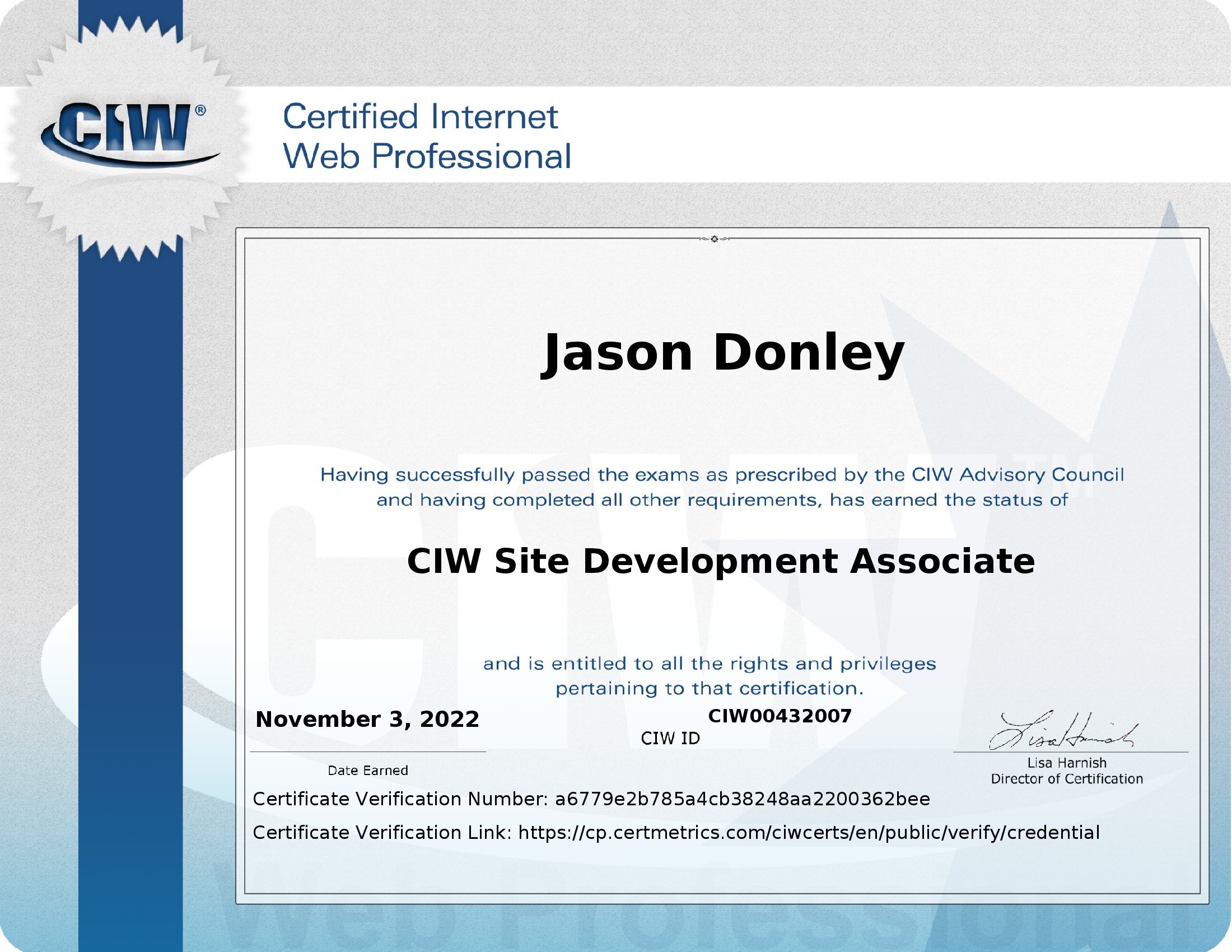This screenshot has width=1232, height=952.
Task: Click the November 3, 2022 date
Action: point(367,720)
